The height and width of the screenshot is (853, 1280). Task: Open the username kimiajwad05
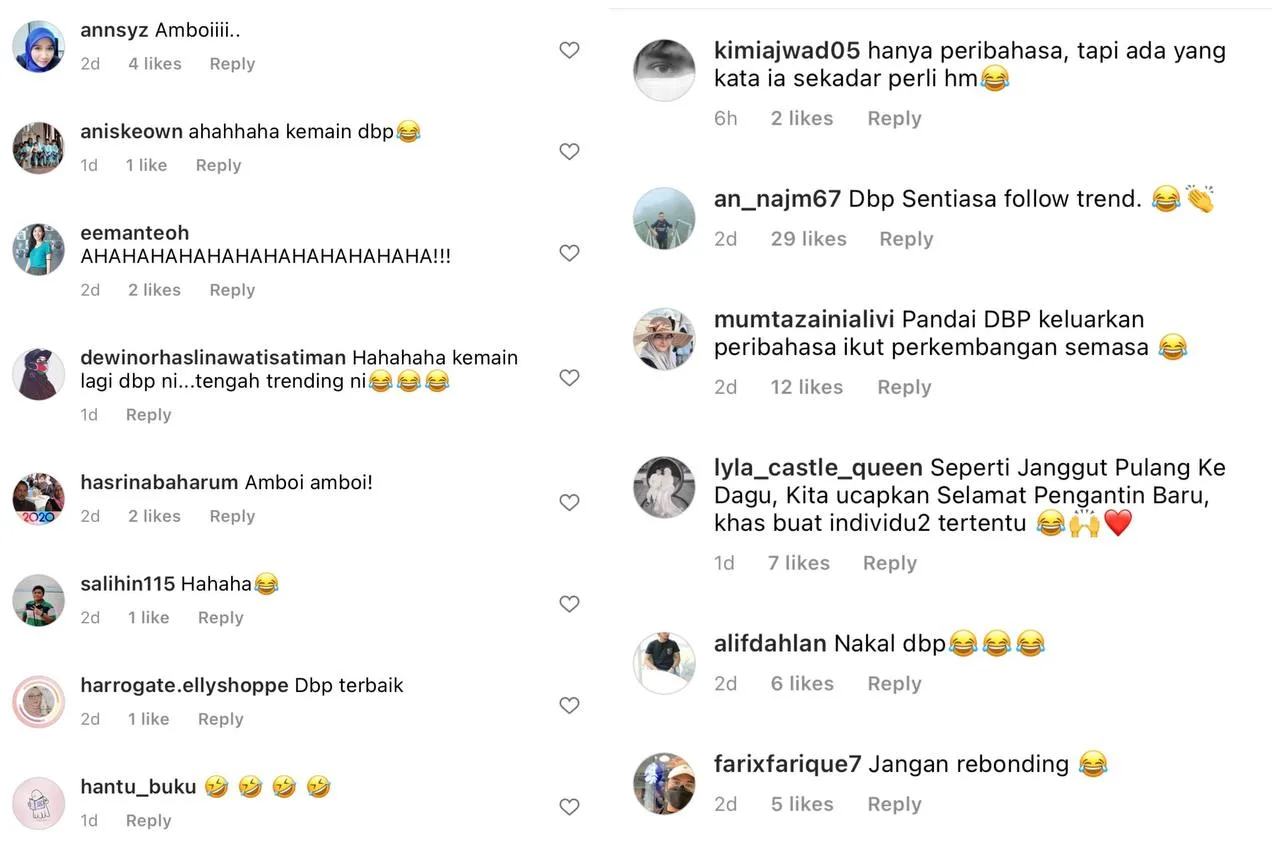tap(787, 51)
